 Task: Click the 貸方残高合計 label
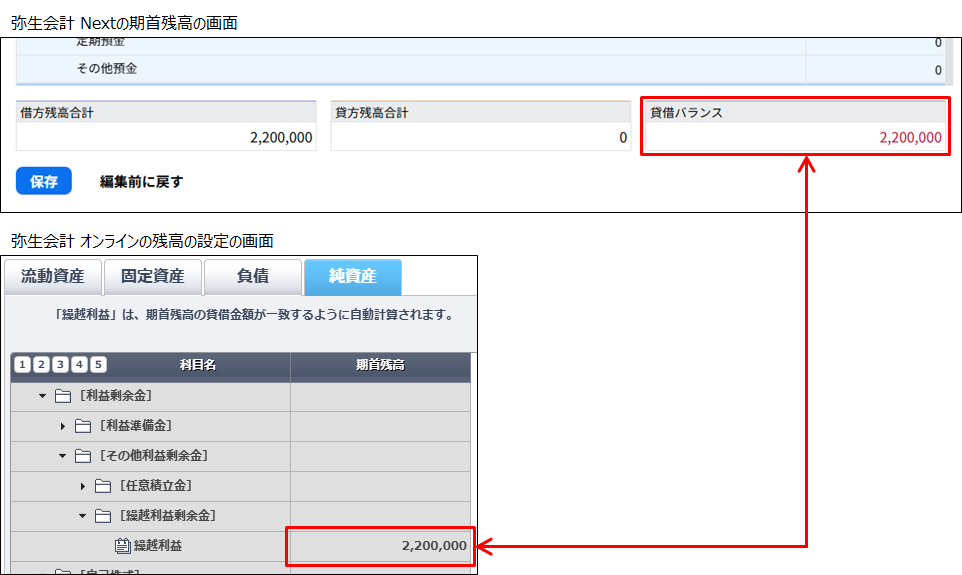(371, 113)
